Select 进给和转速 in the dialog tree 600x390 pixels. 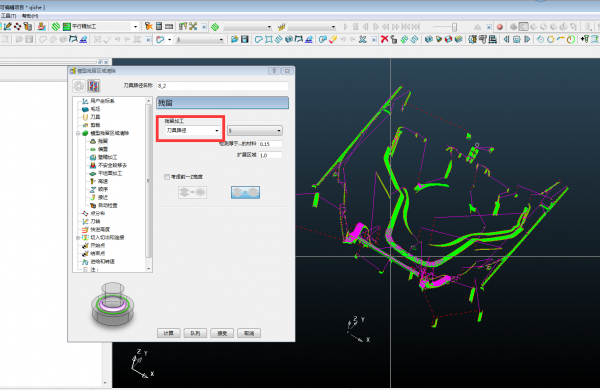(x=102, y=262)
